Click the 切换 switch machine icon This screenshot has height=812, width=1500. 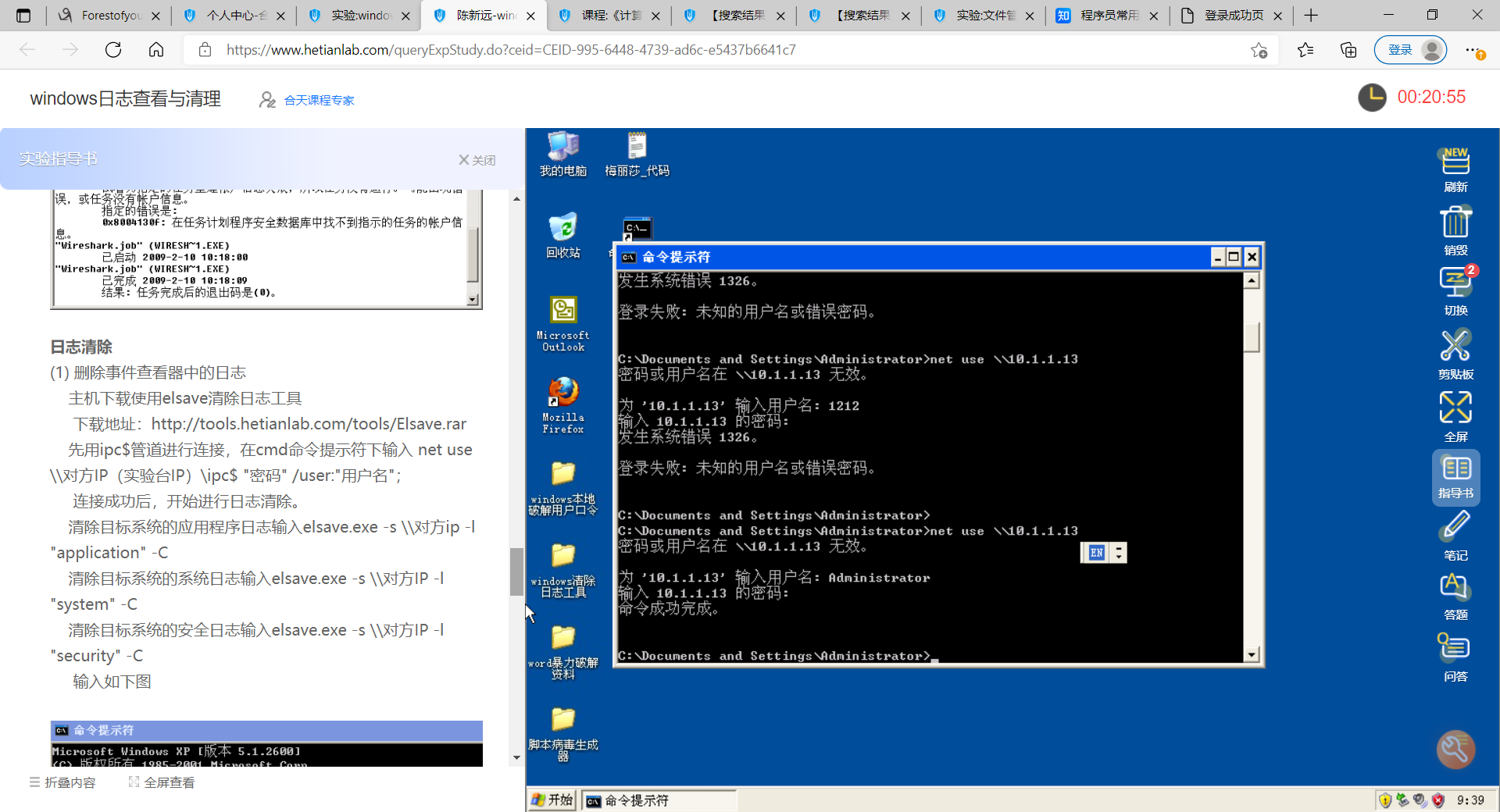pyautogui.click(x=1455, y=290)
